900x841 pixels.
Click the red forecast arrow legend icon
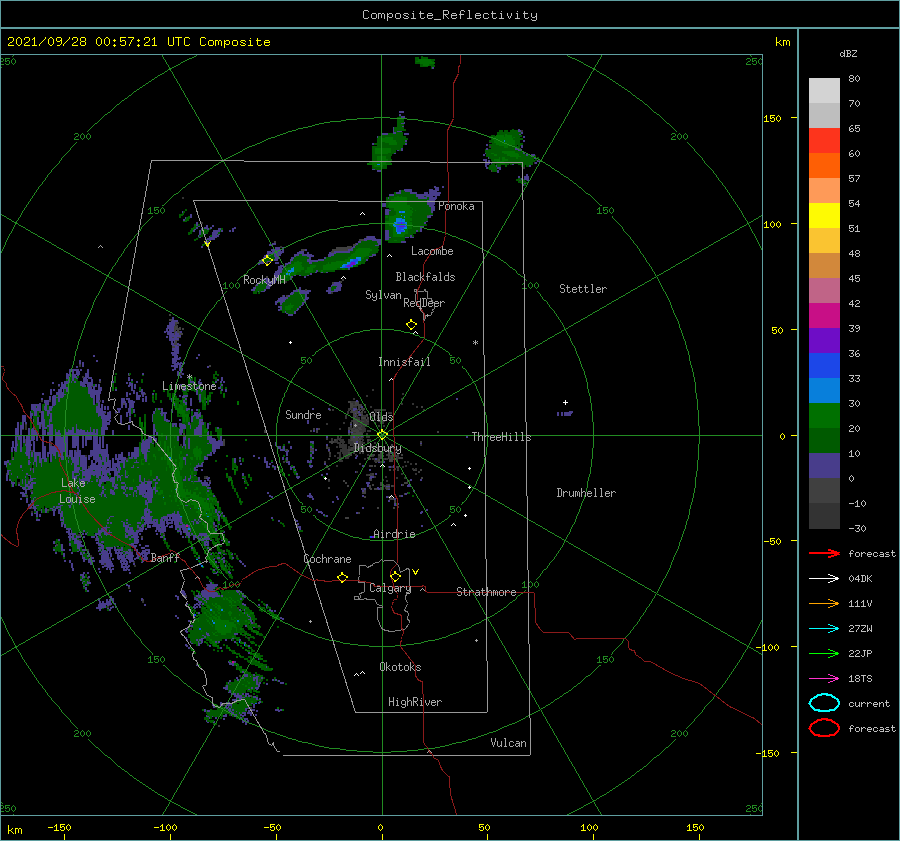pyautogui.click(x=824, y=553)
